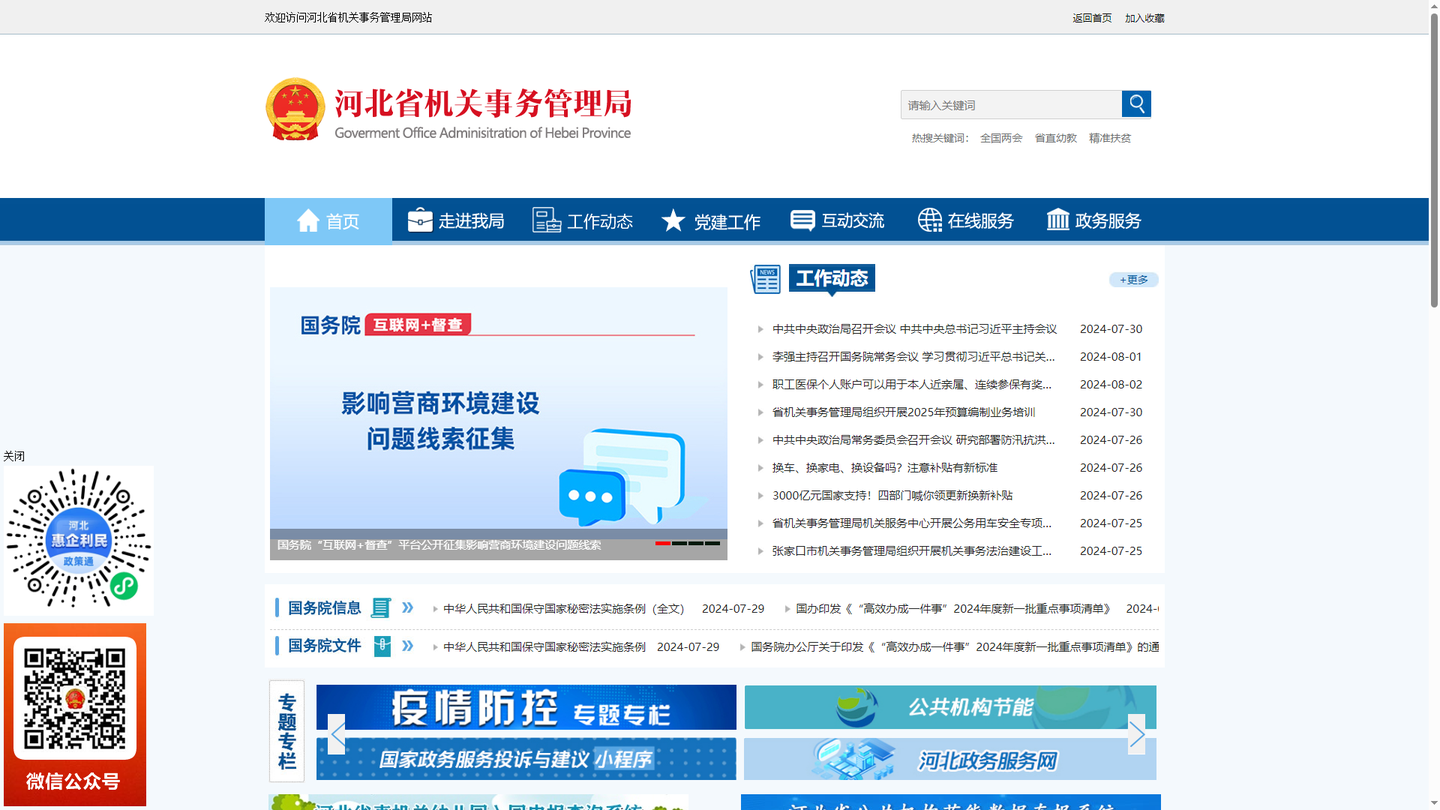Click the search magnifier button
This screenshot has width=1440, height=810.
click(x=1136, y=104)
